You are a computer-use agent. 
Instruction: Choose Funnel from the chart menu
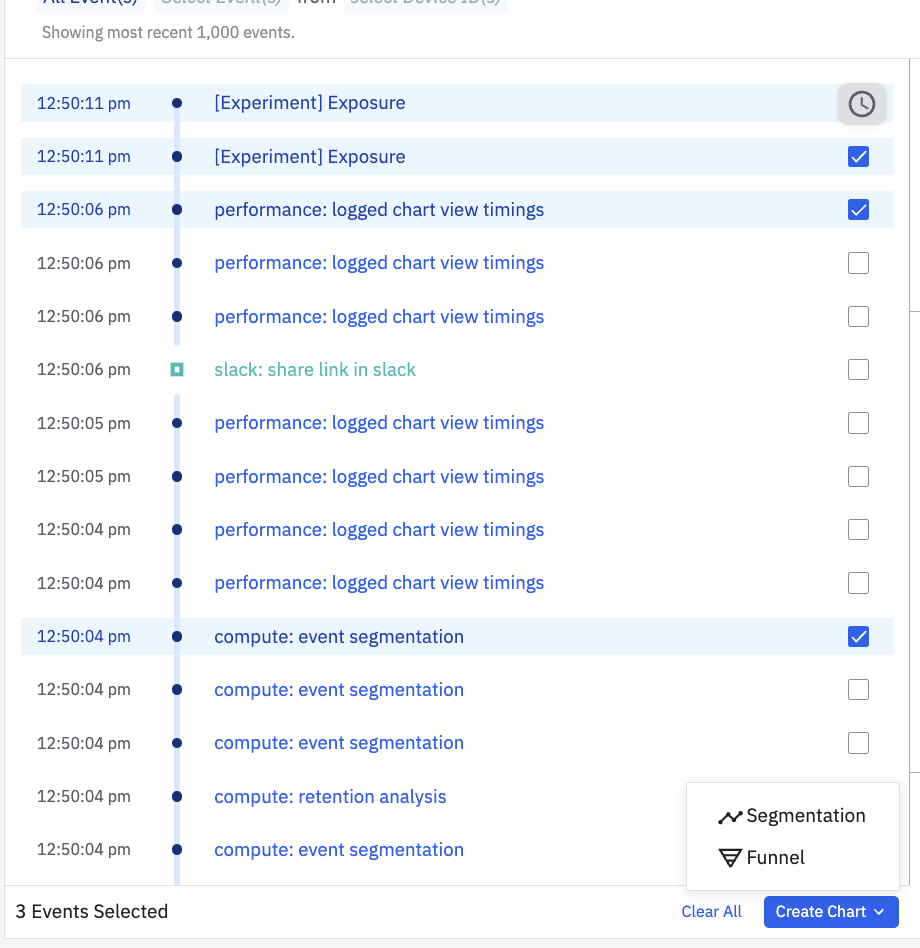[775, 858]
